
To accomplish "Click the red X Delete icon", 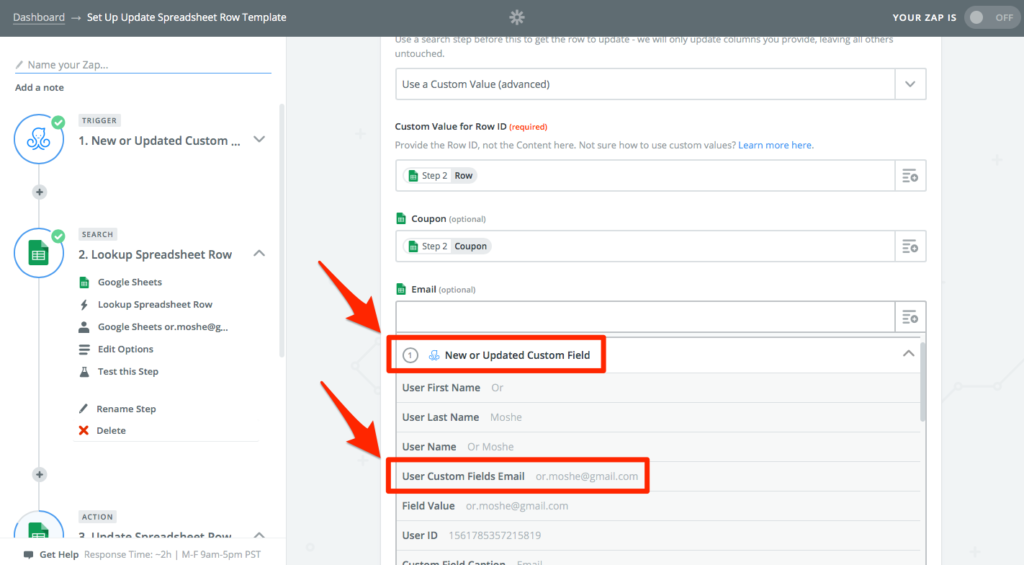I will [x=84, y=430].
